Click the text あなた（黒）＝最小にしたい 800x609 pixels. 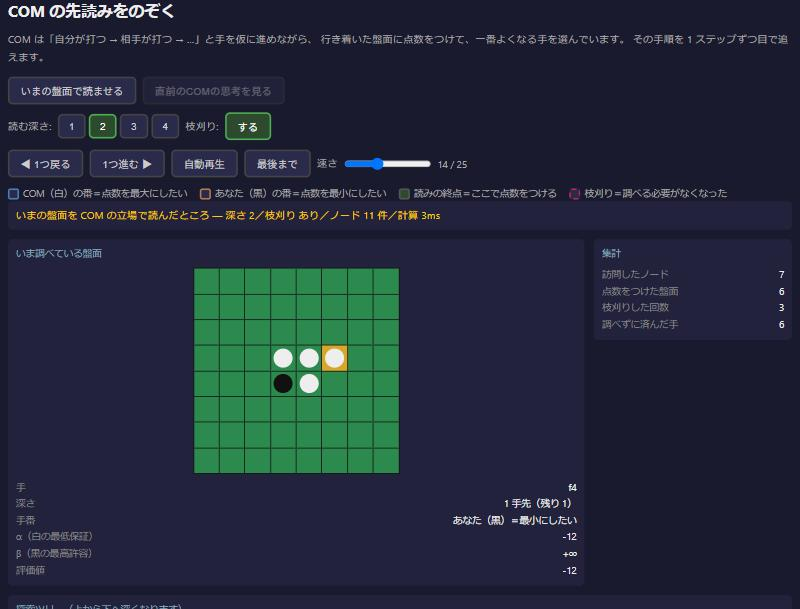515,520
